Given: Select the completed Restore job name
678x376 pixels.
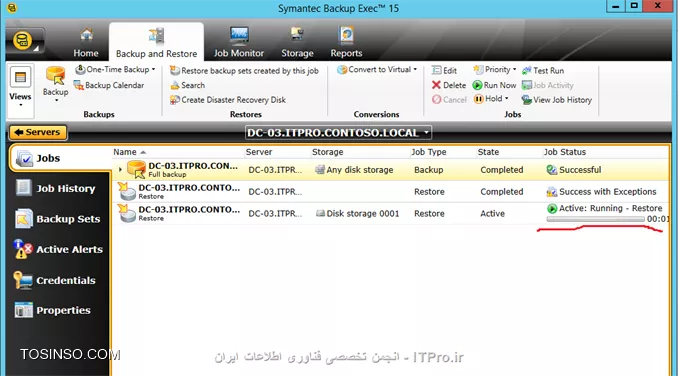Looking at the screenshot, I should pyautogui.click(x=189, y=188).
